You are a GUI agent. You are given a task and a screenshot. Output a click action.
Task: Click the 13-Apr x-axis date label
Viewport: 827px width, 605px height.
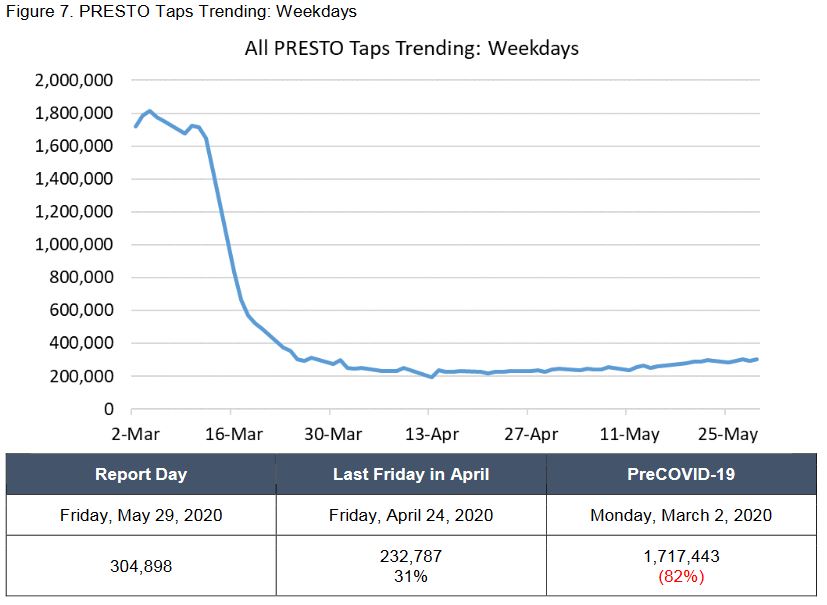[428, 434]
